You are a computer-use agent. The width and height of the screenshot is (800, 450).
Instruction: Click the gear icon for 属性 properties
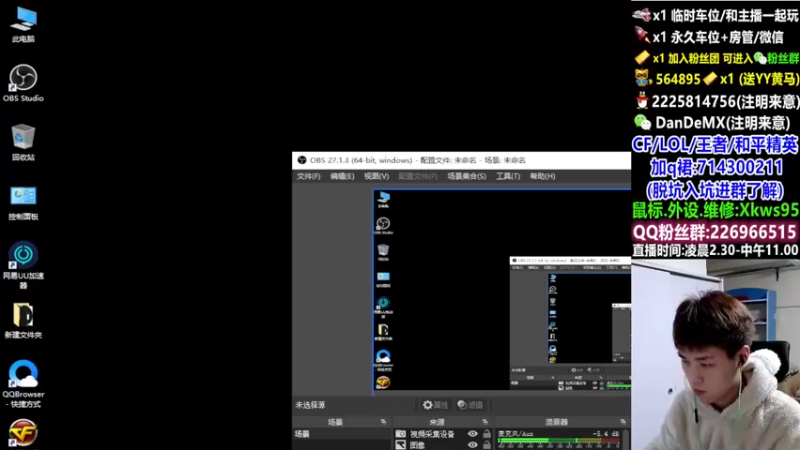(x=428, y=405)
